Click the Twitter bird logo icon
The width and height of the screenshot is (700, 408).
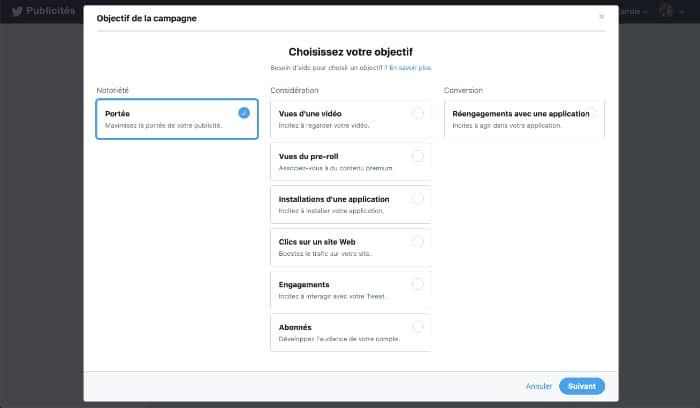click(x=17, y=11)
